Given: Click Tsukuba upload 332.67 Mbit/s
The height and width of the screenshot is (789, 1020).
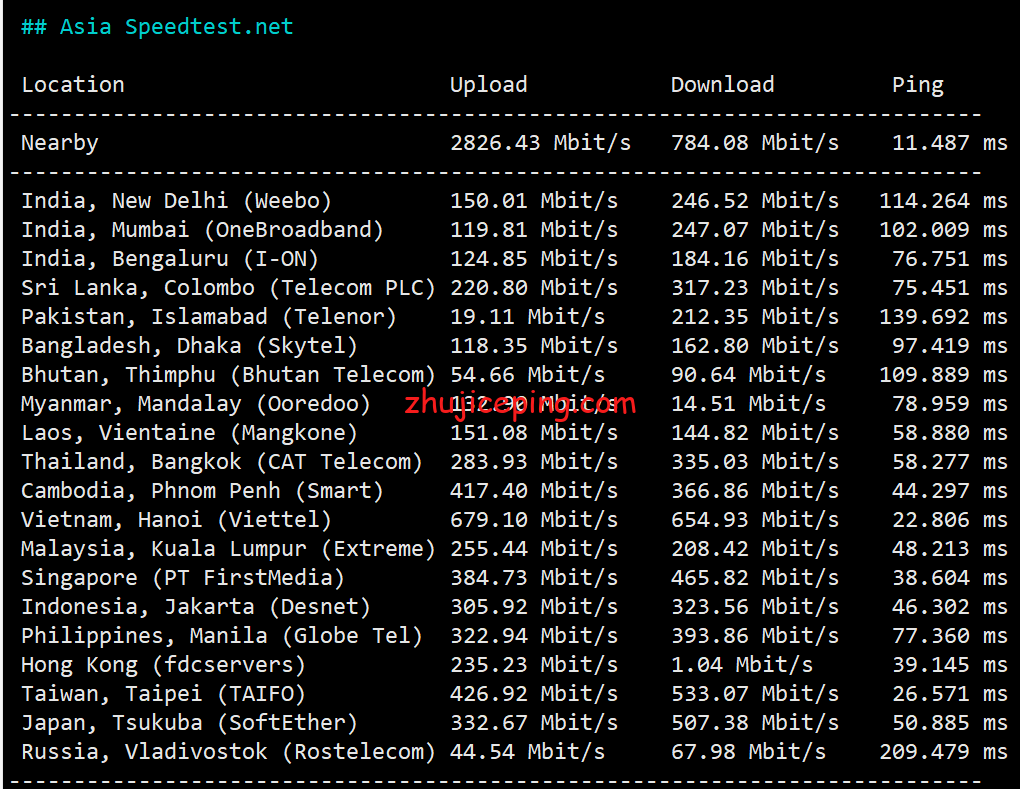Looking at the screenshot, I should [x=534, y=723].
